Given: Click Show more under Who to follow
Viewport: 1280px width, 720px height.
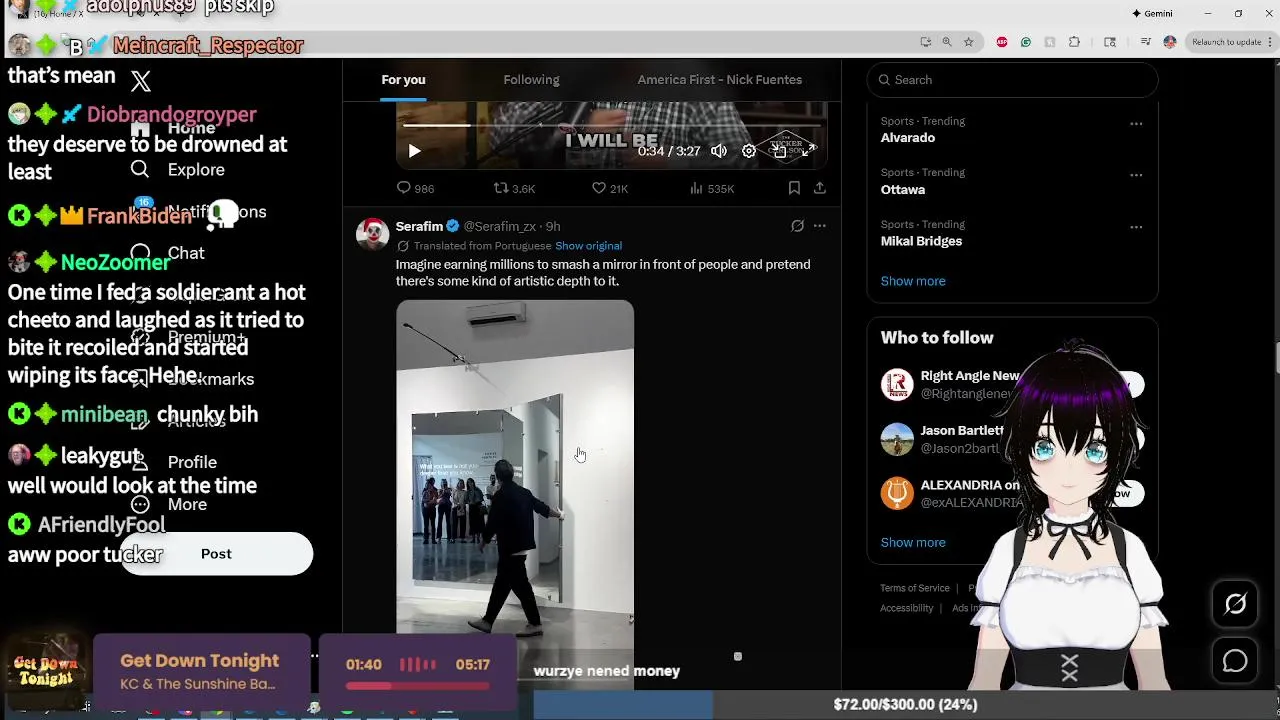Looking at the screenshot, I should click(912, 542).
